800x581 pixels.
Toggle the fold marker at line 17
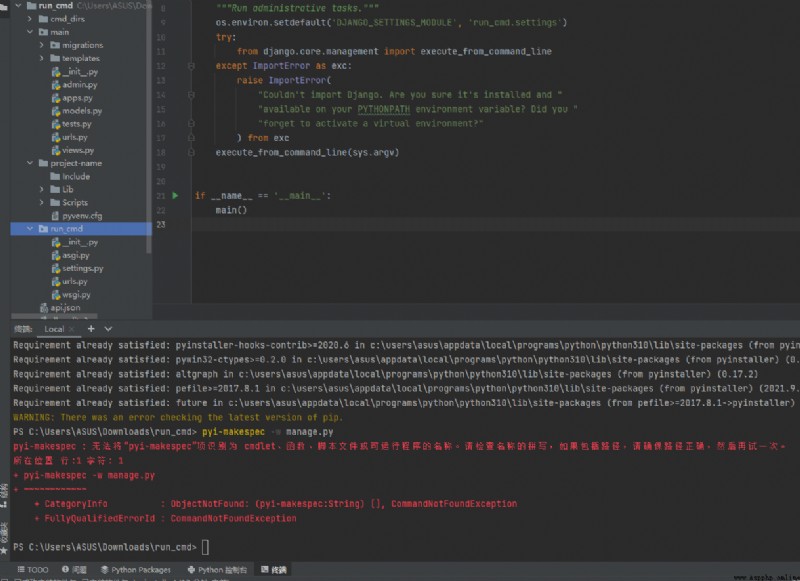(x=191, y=138)
